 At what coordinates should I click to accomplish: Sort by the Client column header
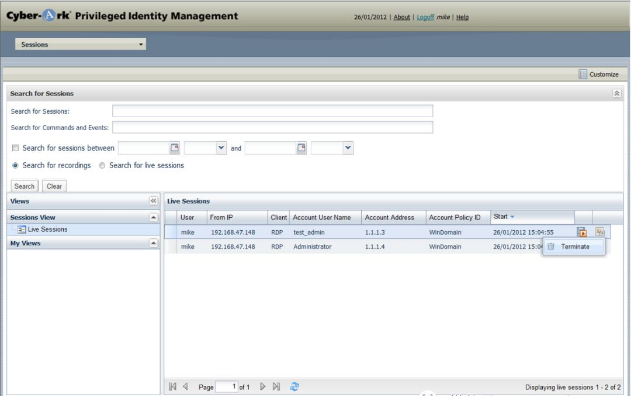(278, 217)
